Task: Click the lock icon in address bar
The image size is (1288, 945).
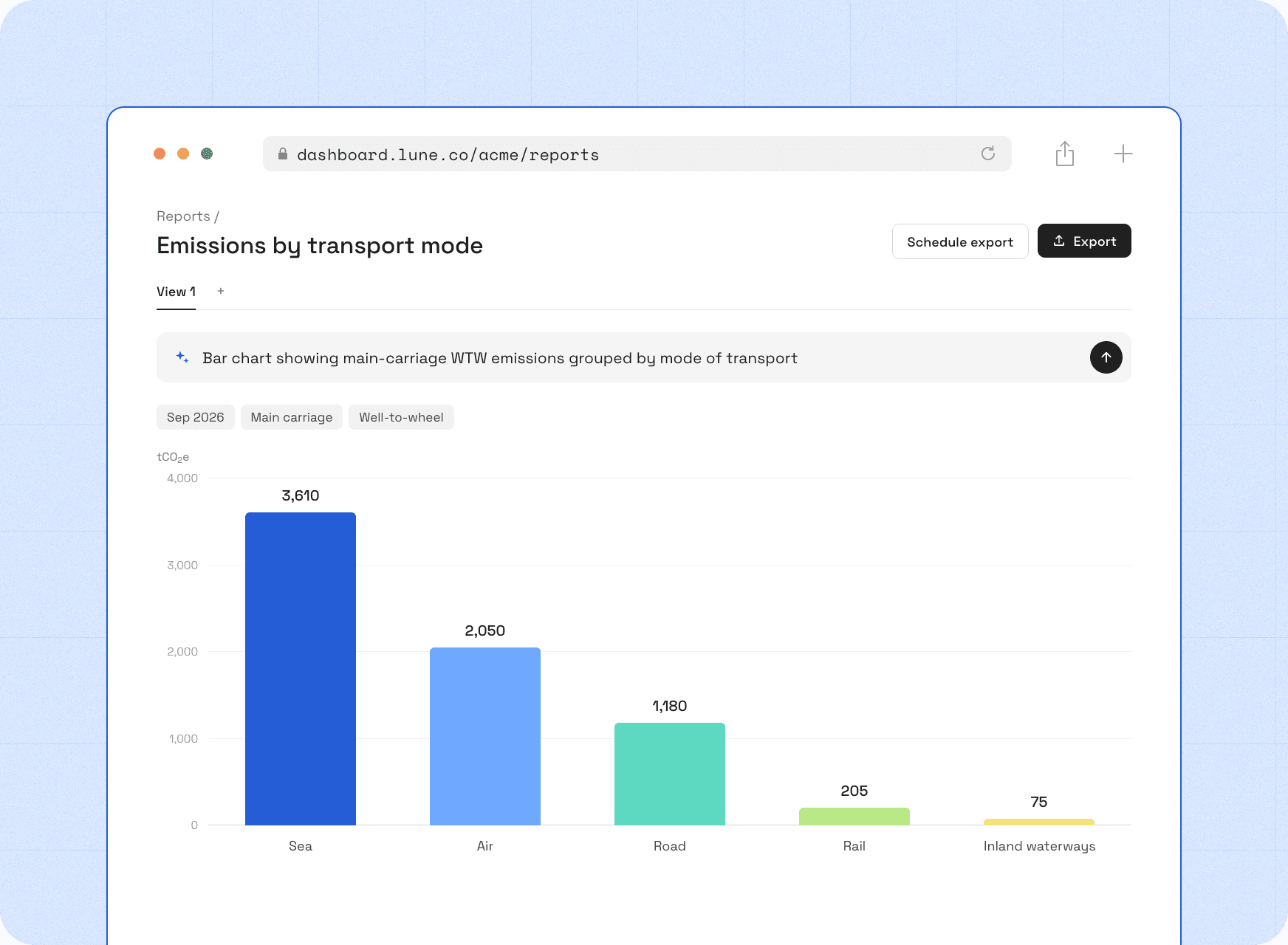Action: click(x=282, y=154)
